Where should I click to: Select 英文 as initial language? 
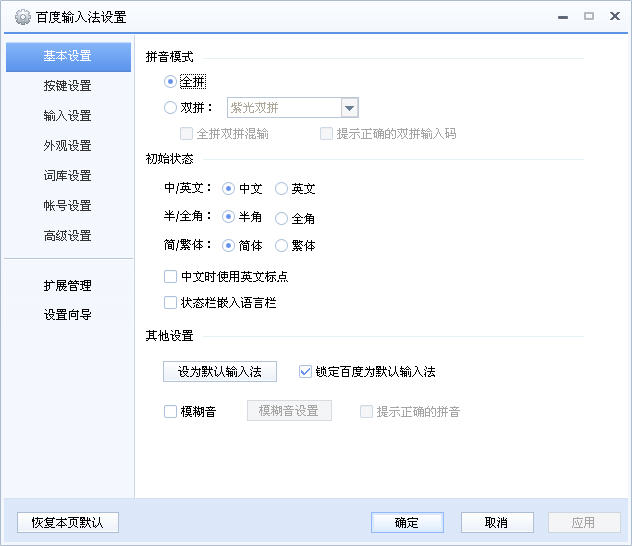[x=282, y=188]
